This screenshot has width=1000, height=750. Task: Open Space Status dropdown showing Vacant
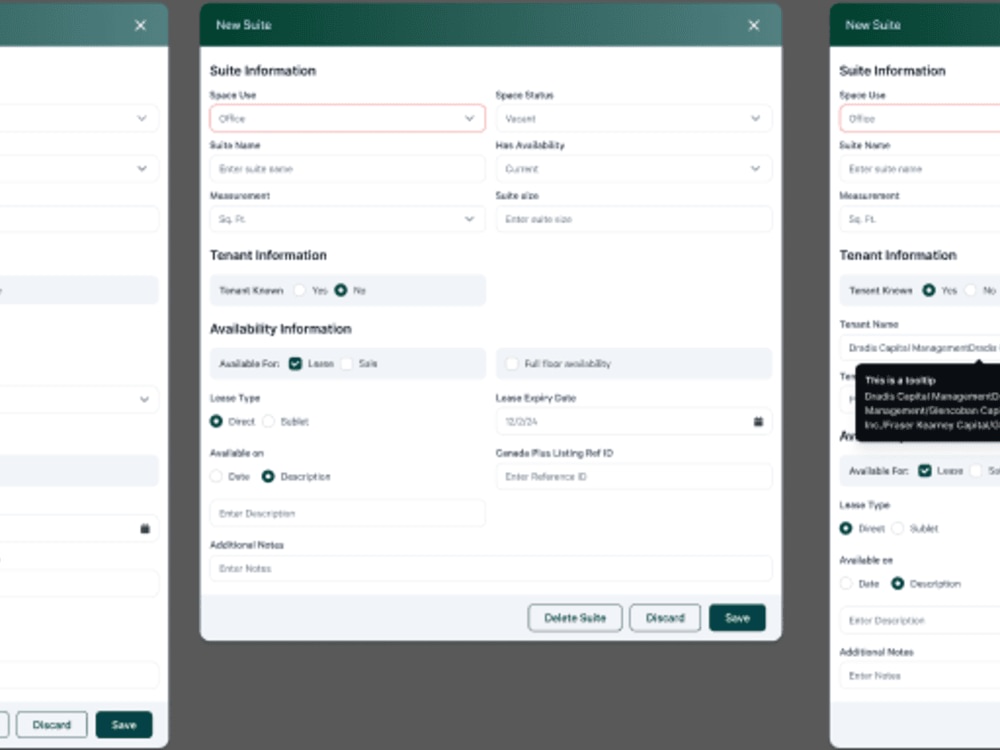coord(633,119)
